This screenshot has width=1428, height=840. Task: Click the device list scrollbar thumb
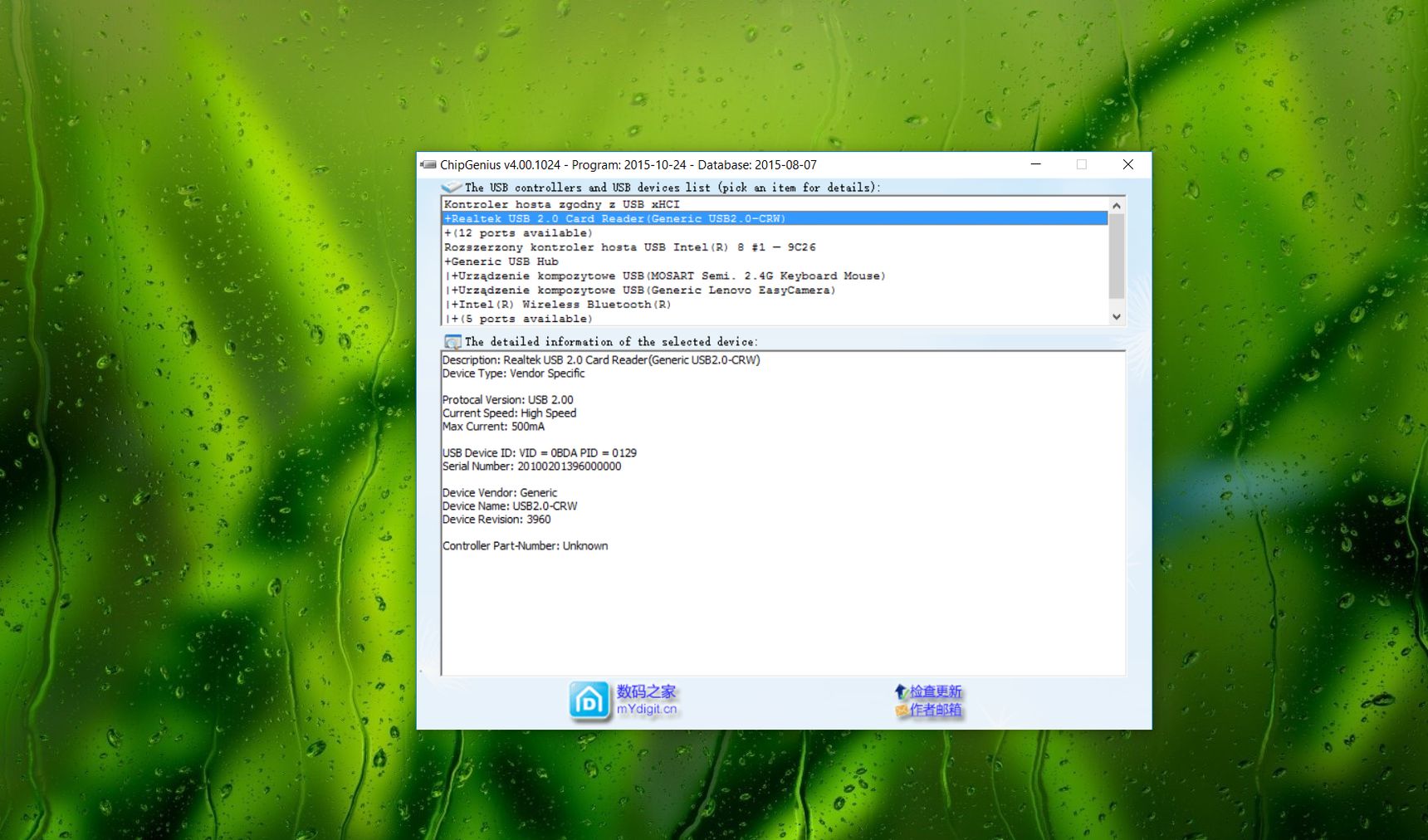[1117, 256]
